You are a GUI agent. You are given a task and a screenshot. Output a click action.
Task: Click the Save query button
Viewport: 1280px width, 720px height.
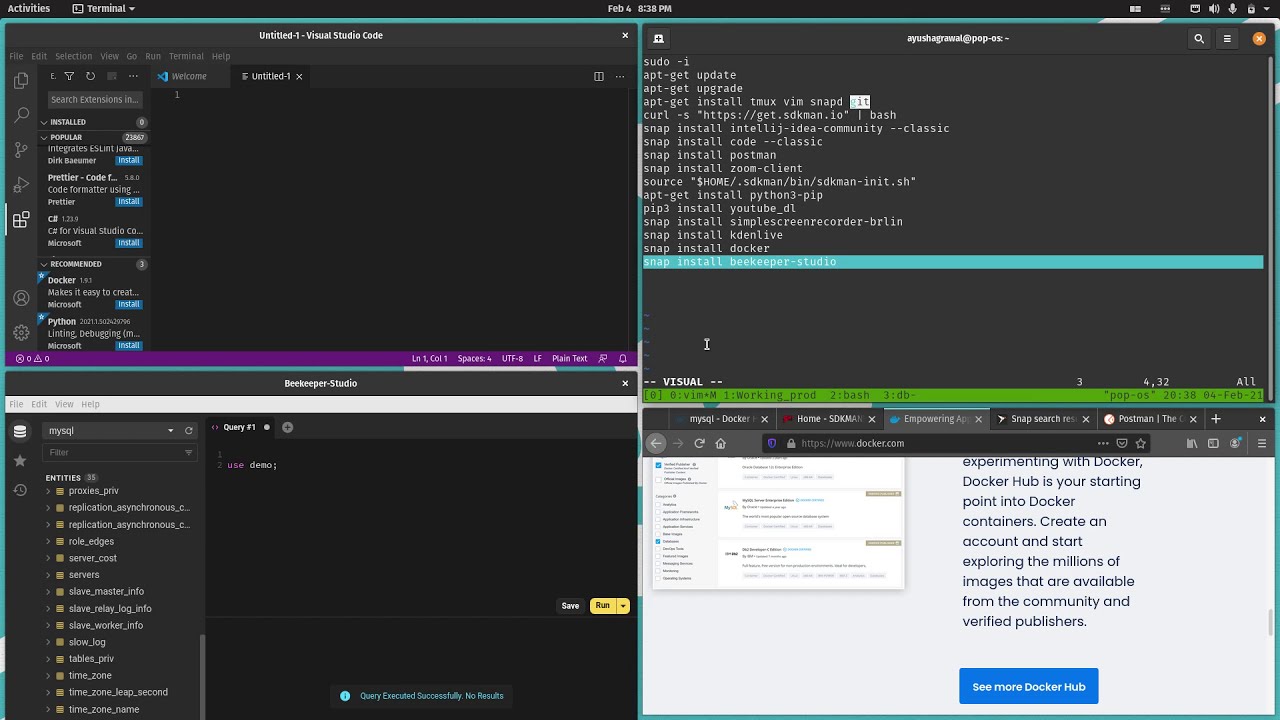click(570, 606)
